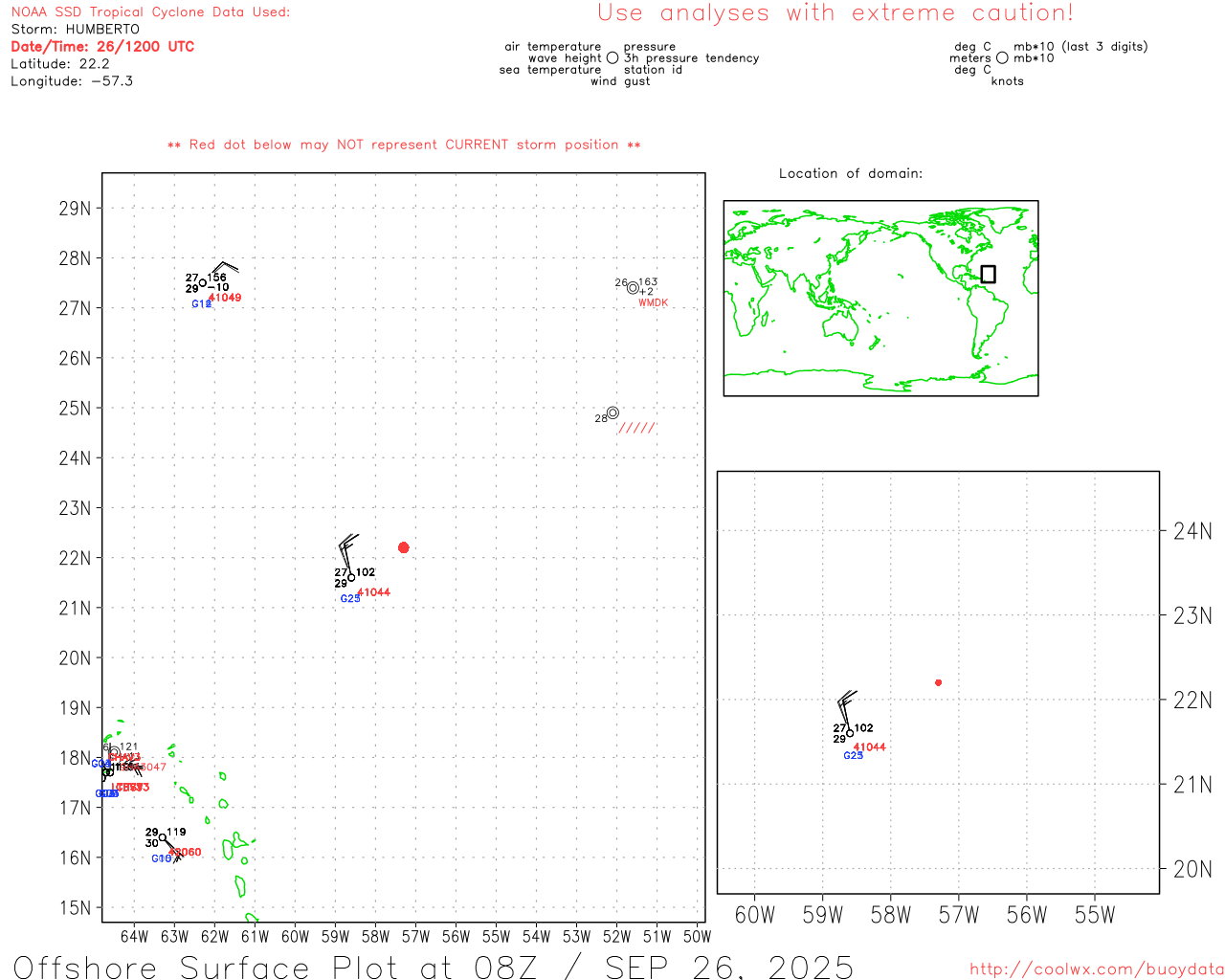The height and width of the screenshot is (980, 1225).
Task: Click the 25N latitude label on main map
Action: (x=75, y=409)
